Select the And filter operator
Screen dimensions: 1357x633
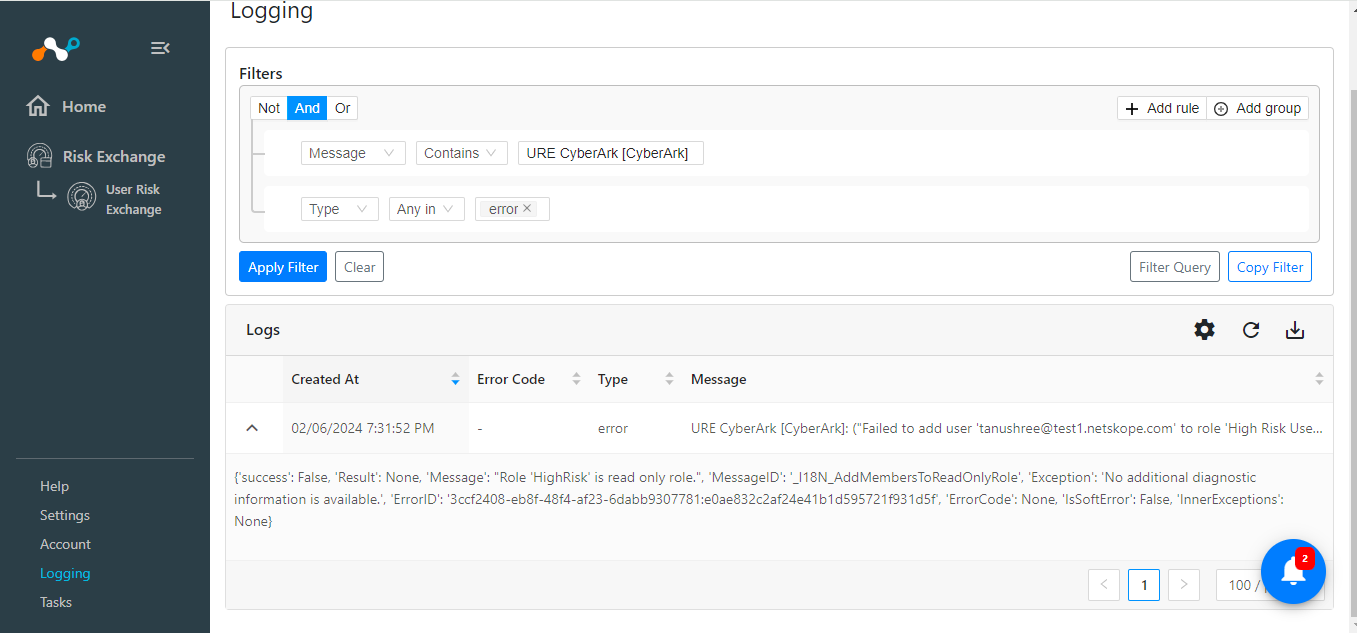tap(307, 108)
